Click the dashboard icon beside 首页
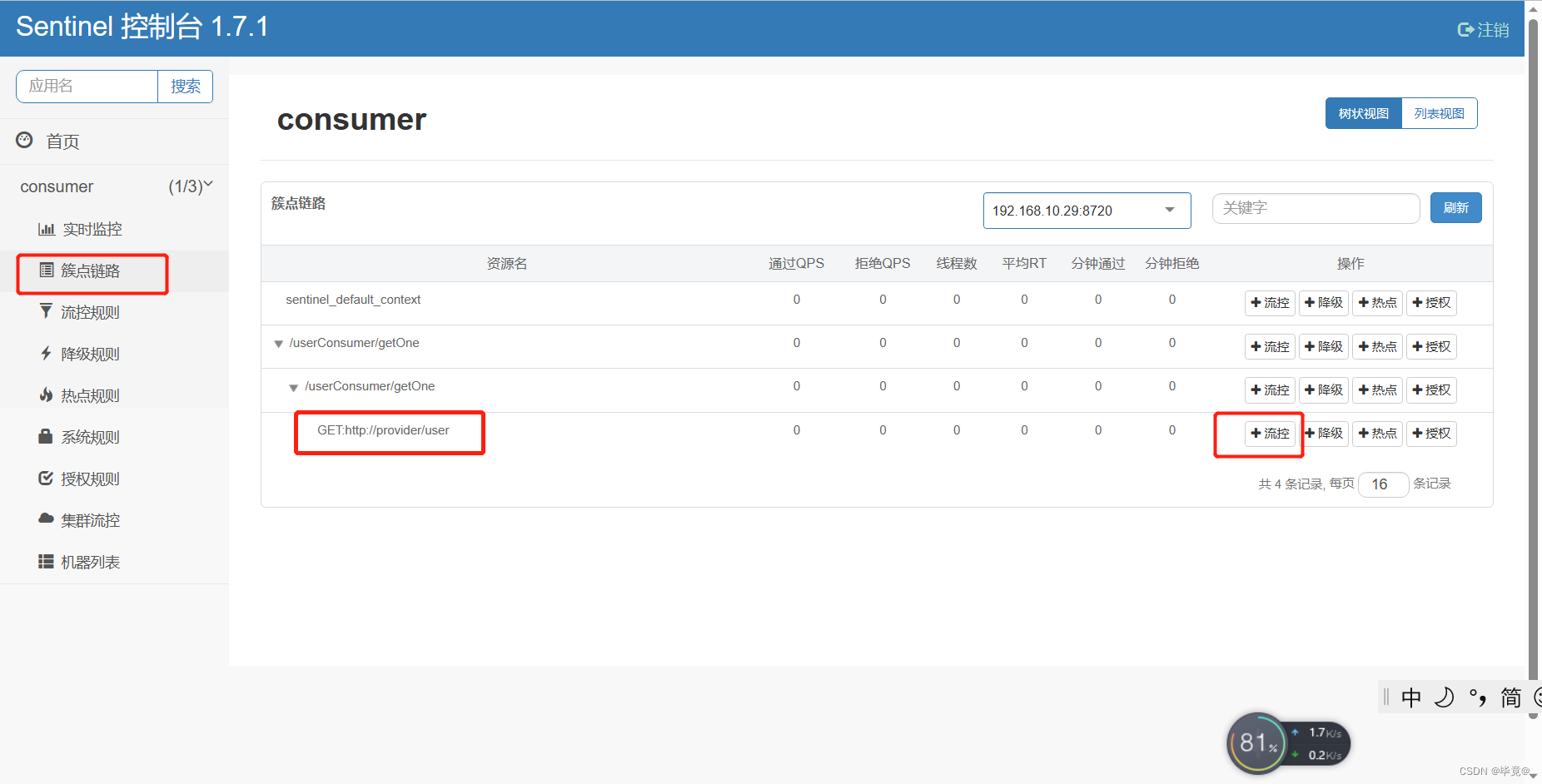 coord(24,140)
